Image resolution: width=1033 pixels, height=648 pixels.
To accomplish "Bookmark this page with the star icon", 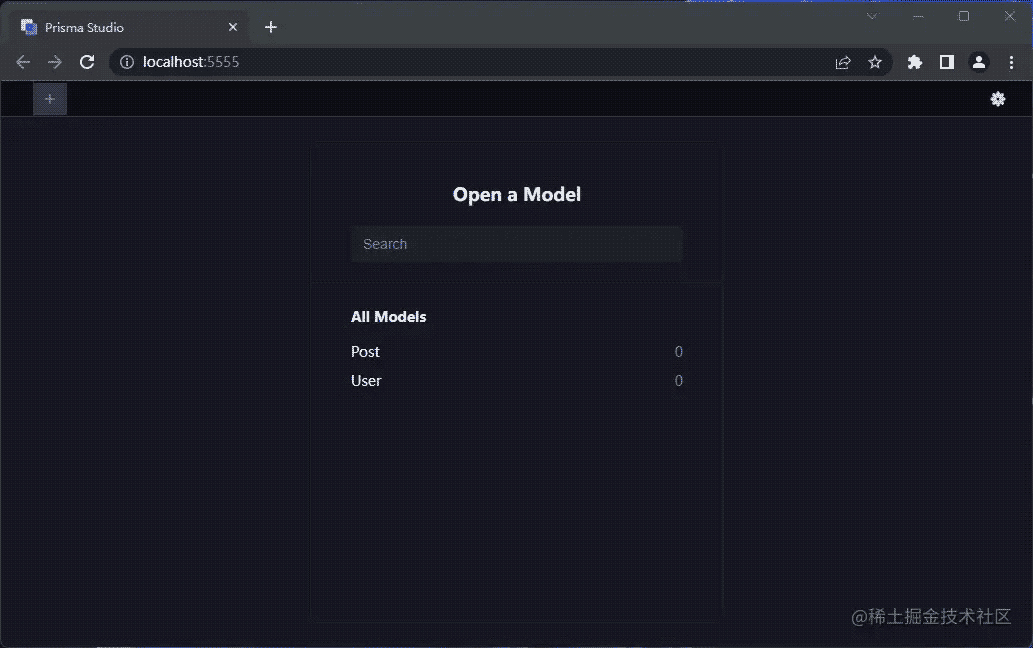I will pos(875,62).
